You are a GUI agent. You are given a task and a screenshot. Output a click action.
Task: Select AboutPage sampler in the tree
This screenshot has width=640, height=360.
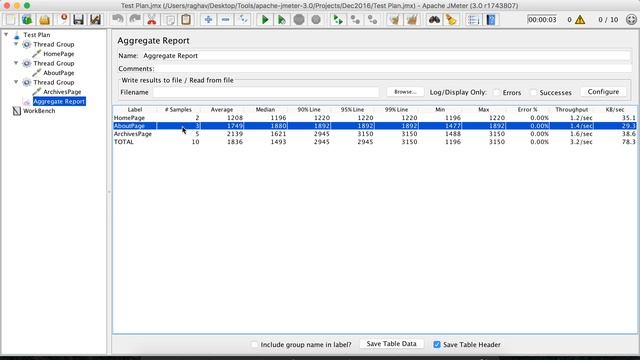coord(59,73)
